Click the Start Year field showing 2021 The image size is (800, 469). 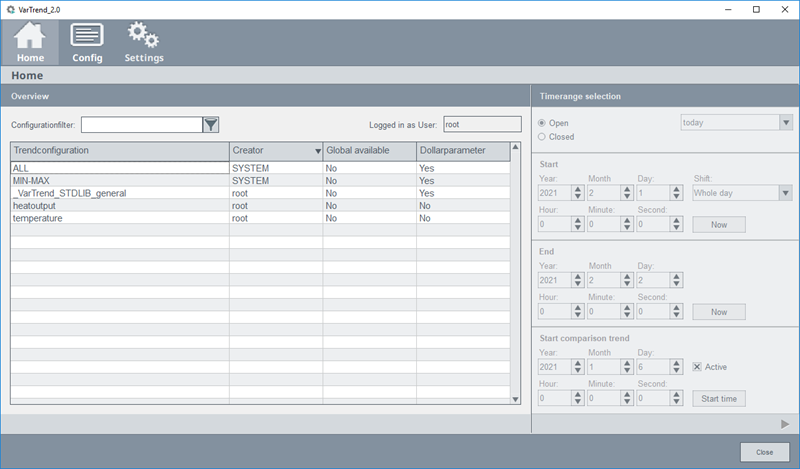(555, 193)
